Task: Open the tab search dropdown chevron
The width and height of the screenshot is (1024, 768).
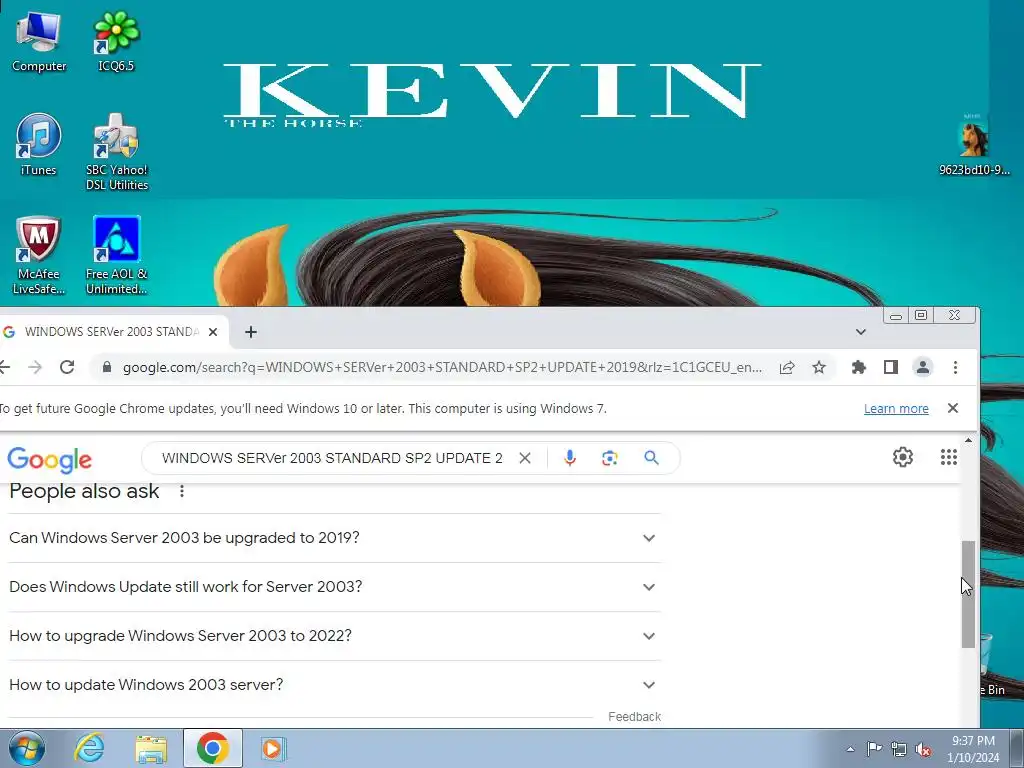Action: tap(861, 332)
